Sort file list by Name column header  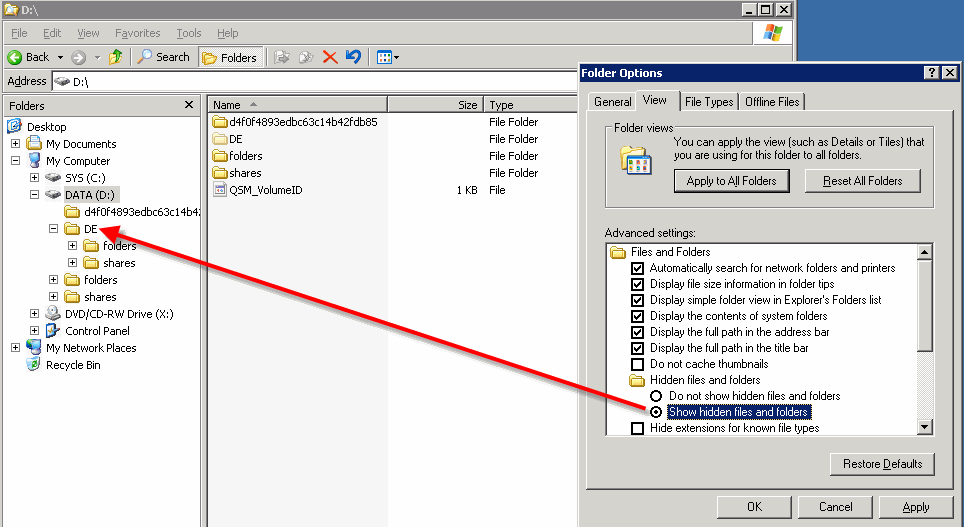click(x=297, y=105)
